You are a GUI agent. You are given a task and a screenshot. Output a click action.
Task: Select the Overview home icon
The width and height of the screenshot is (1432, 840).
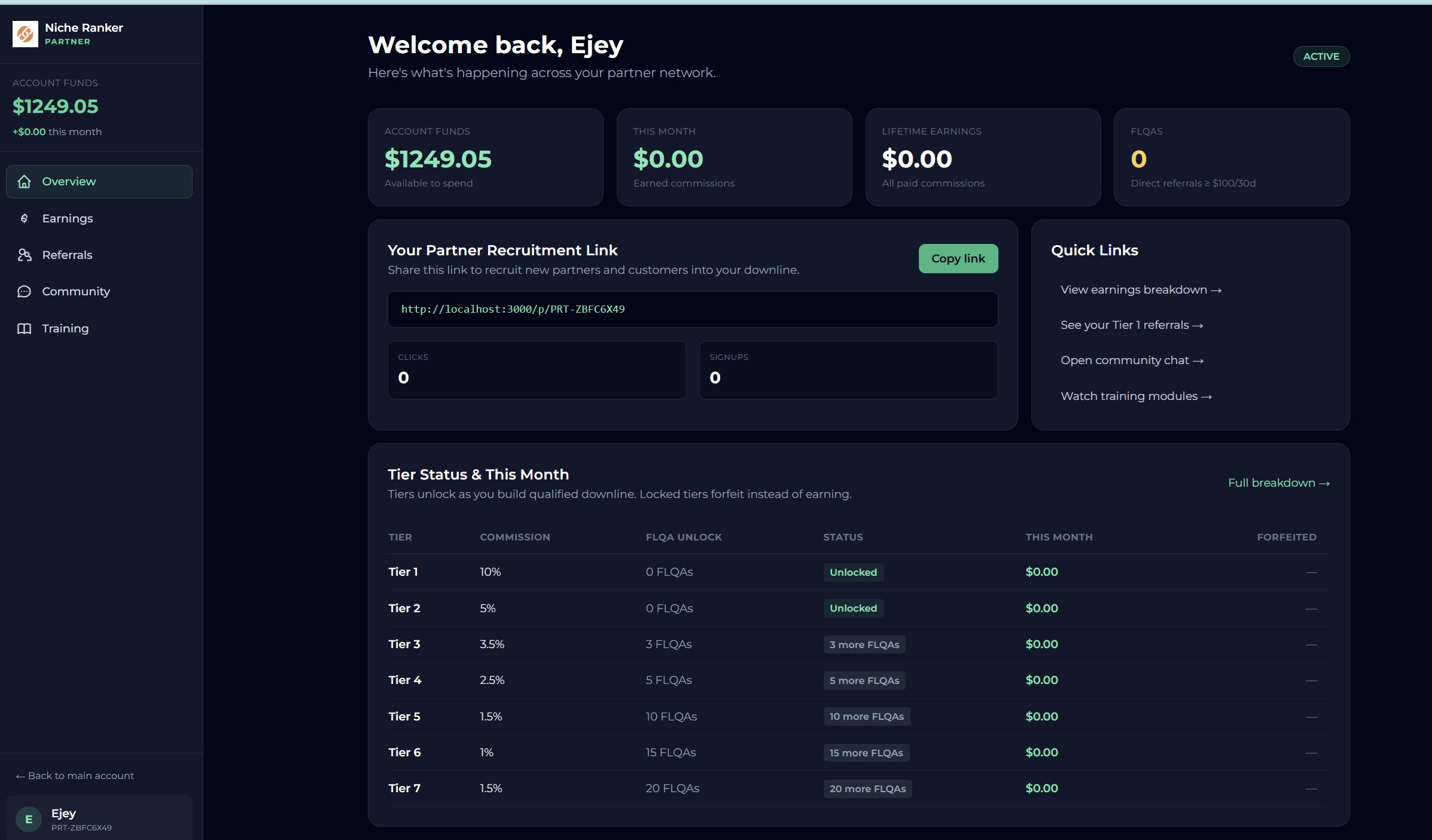coord(25,182)
